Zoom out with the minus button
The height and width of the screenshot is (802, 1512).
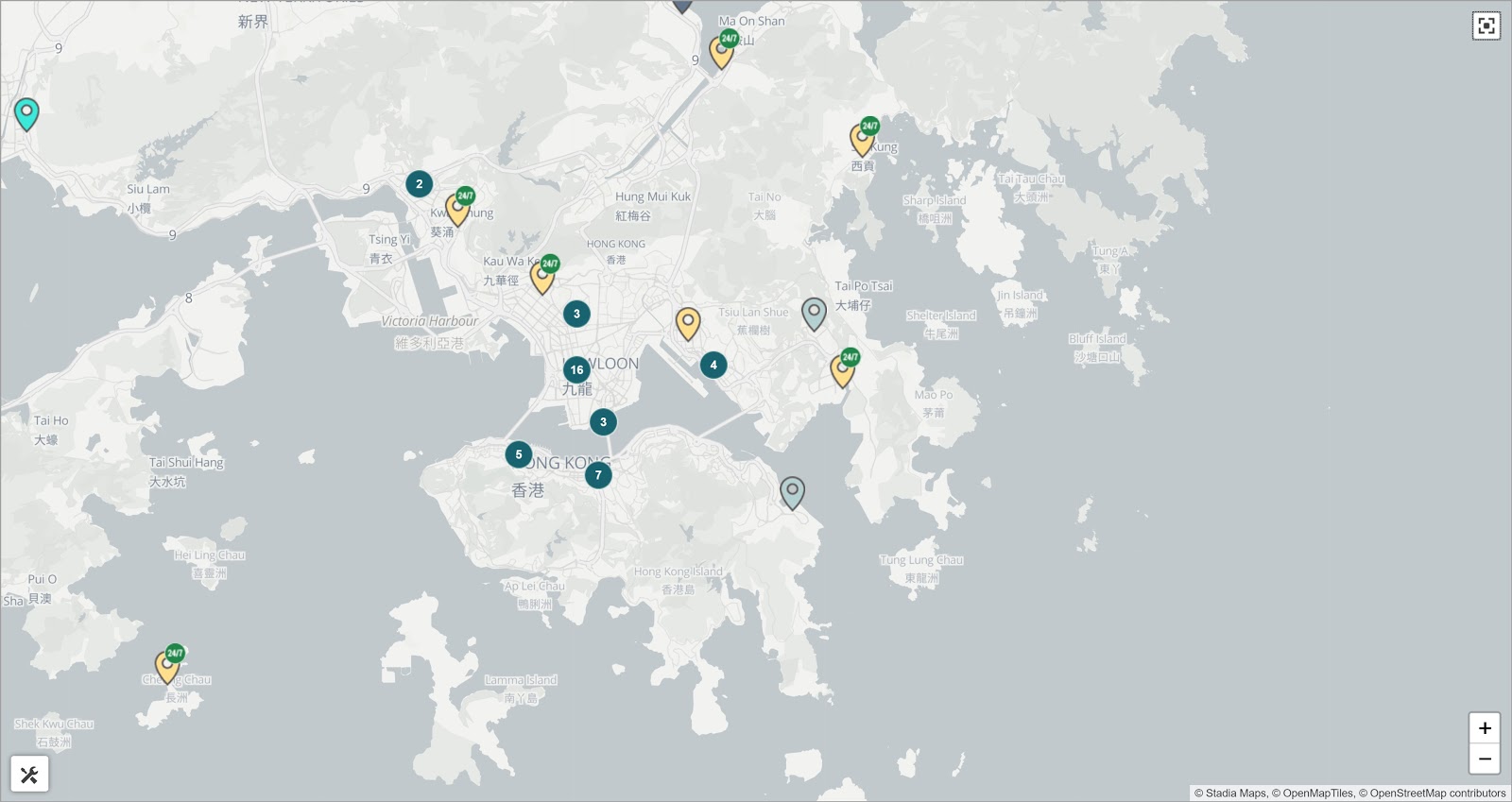coord(1485,759)
